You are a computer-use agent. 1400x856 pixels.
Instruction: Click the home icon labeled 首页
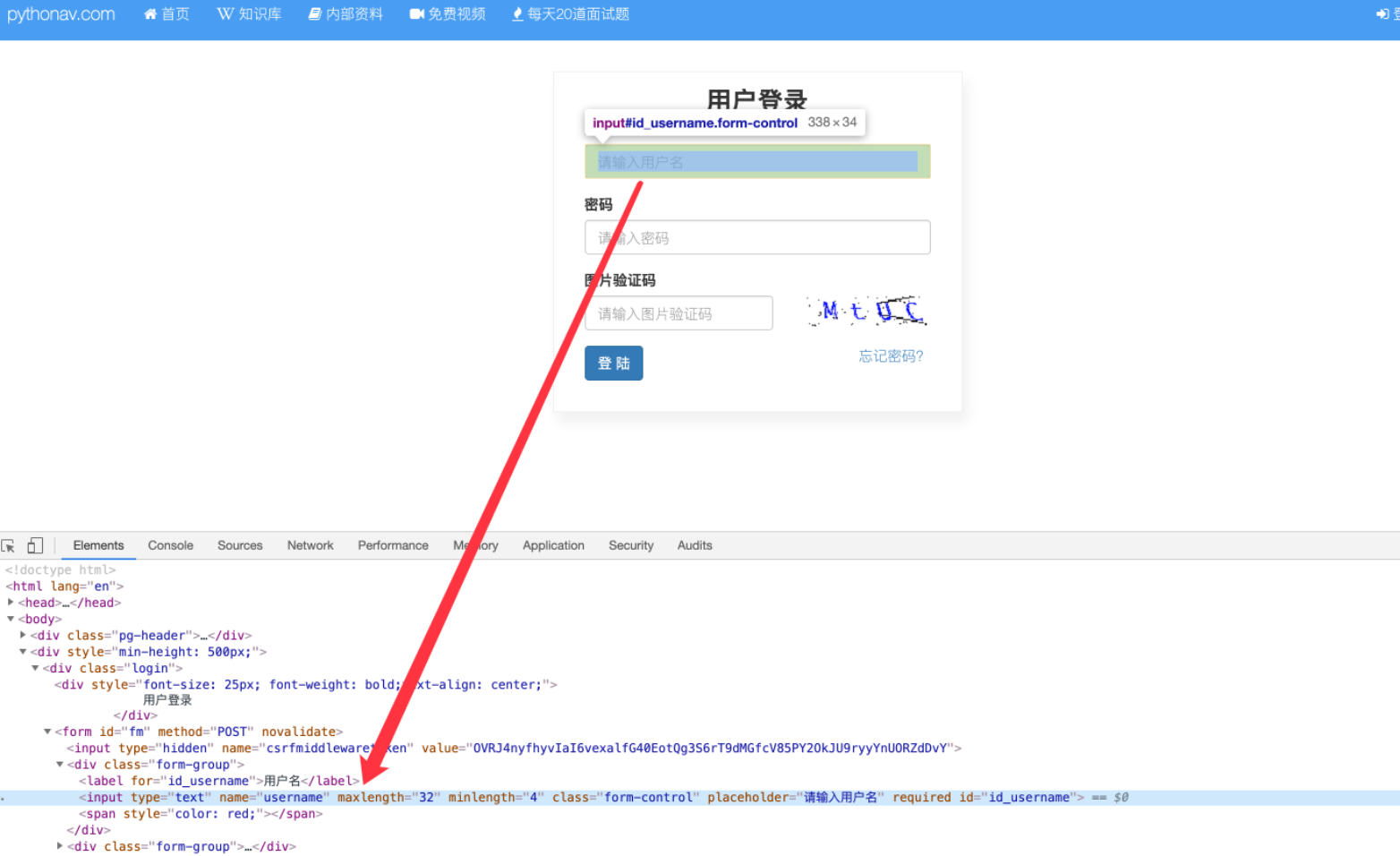(150, 14)
